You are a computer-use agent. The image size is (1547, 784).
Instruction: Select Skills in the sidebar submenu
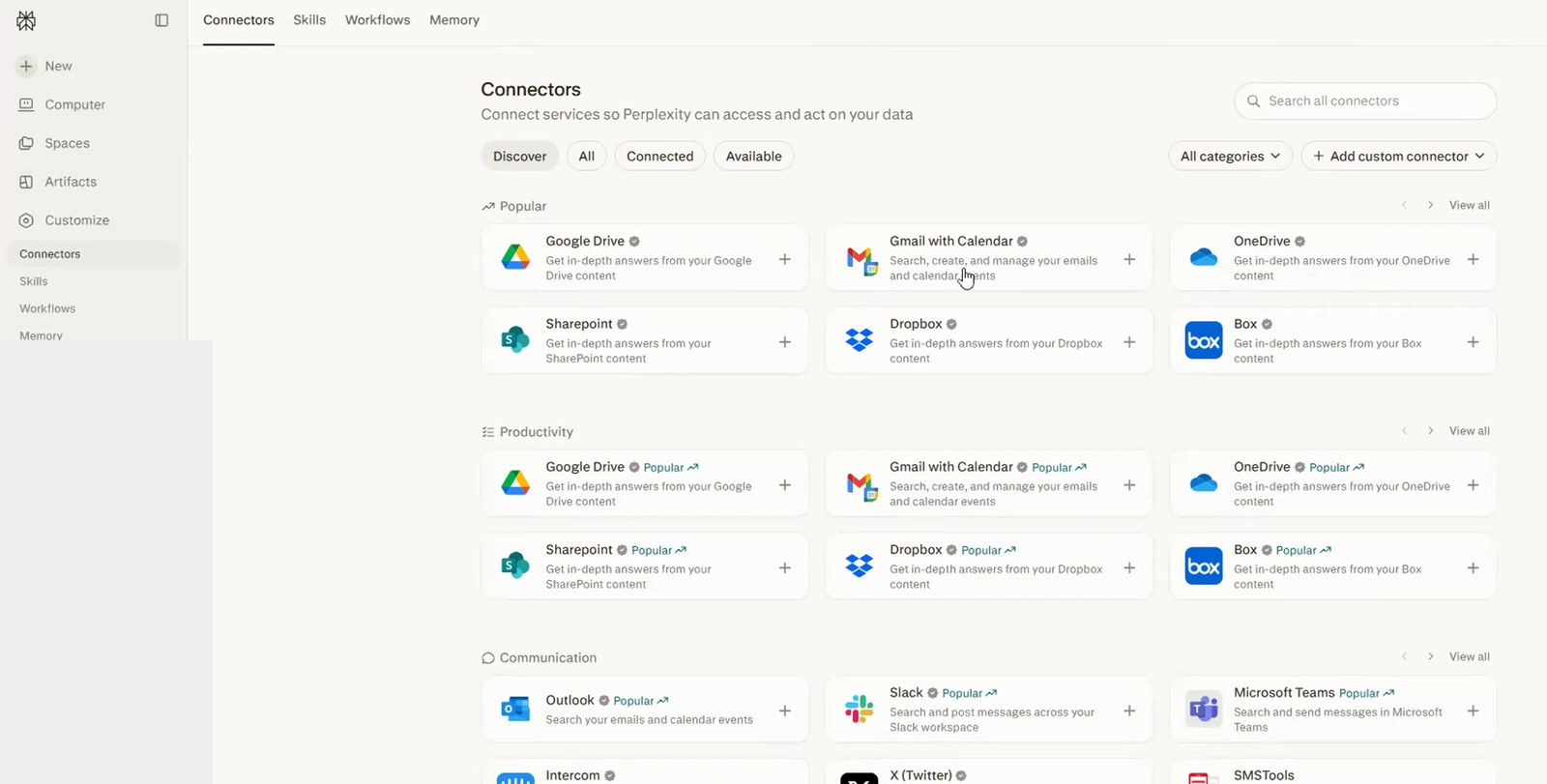pos(34,281)
